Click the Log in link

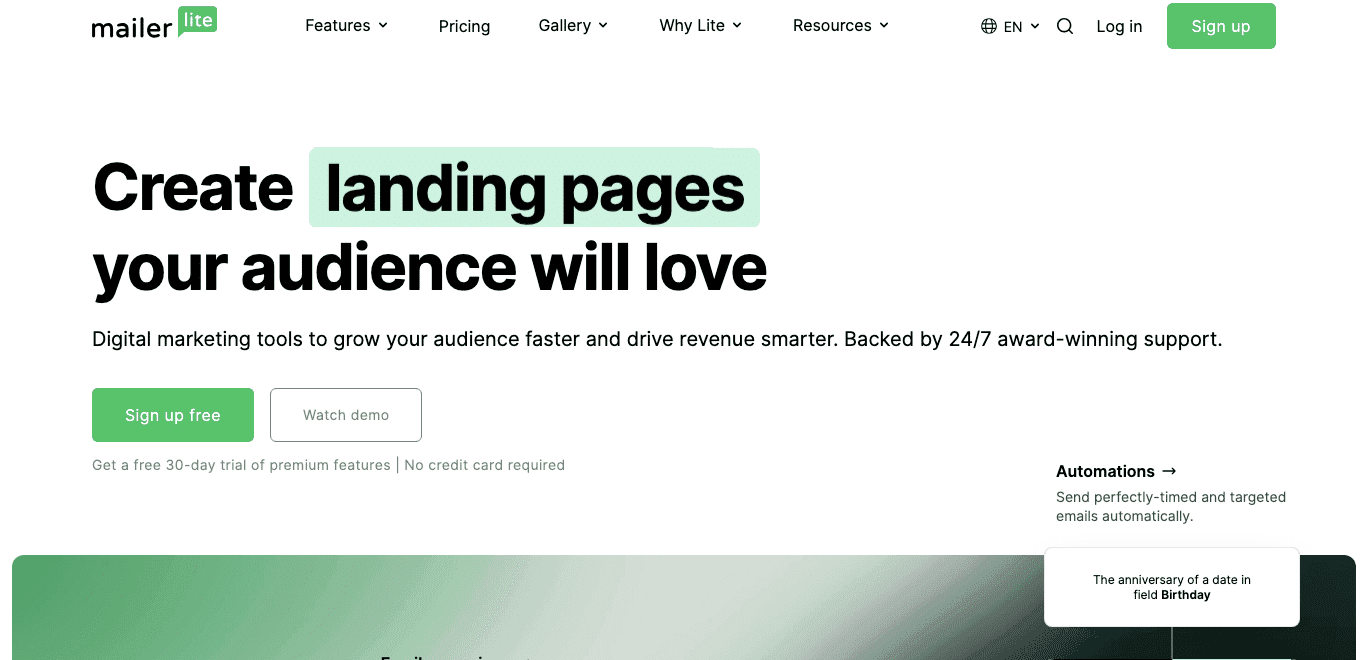[1119, 27]
